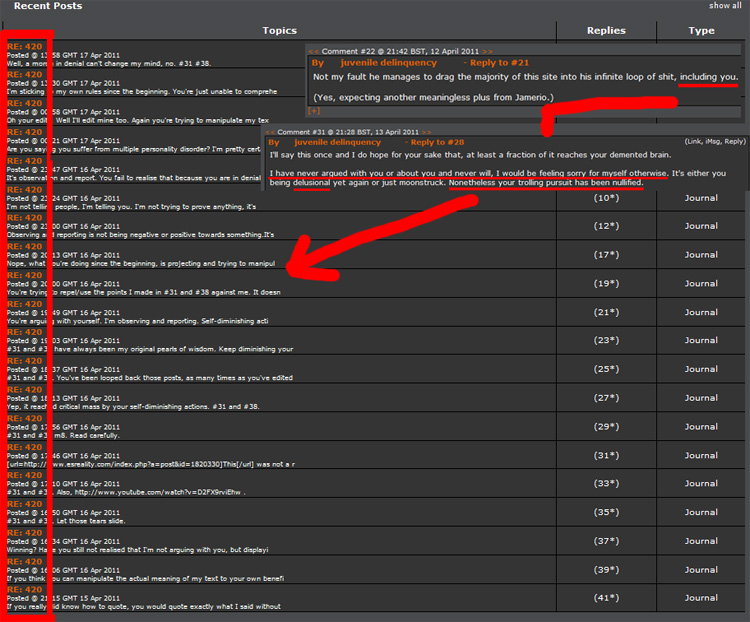Click 'Journal' type in the (31*) row

tap(701, 455)
